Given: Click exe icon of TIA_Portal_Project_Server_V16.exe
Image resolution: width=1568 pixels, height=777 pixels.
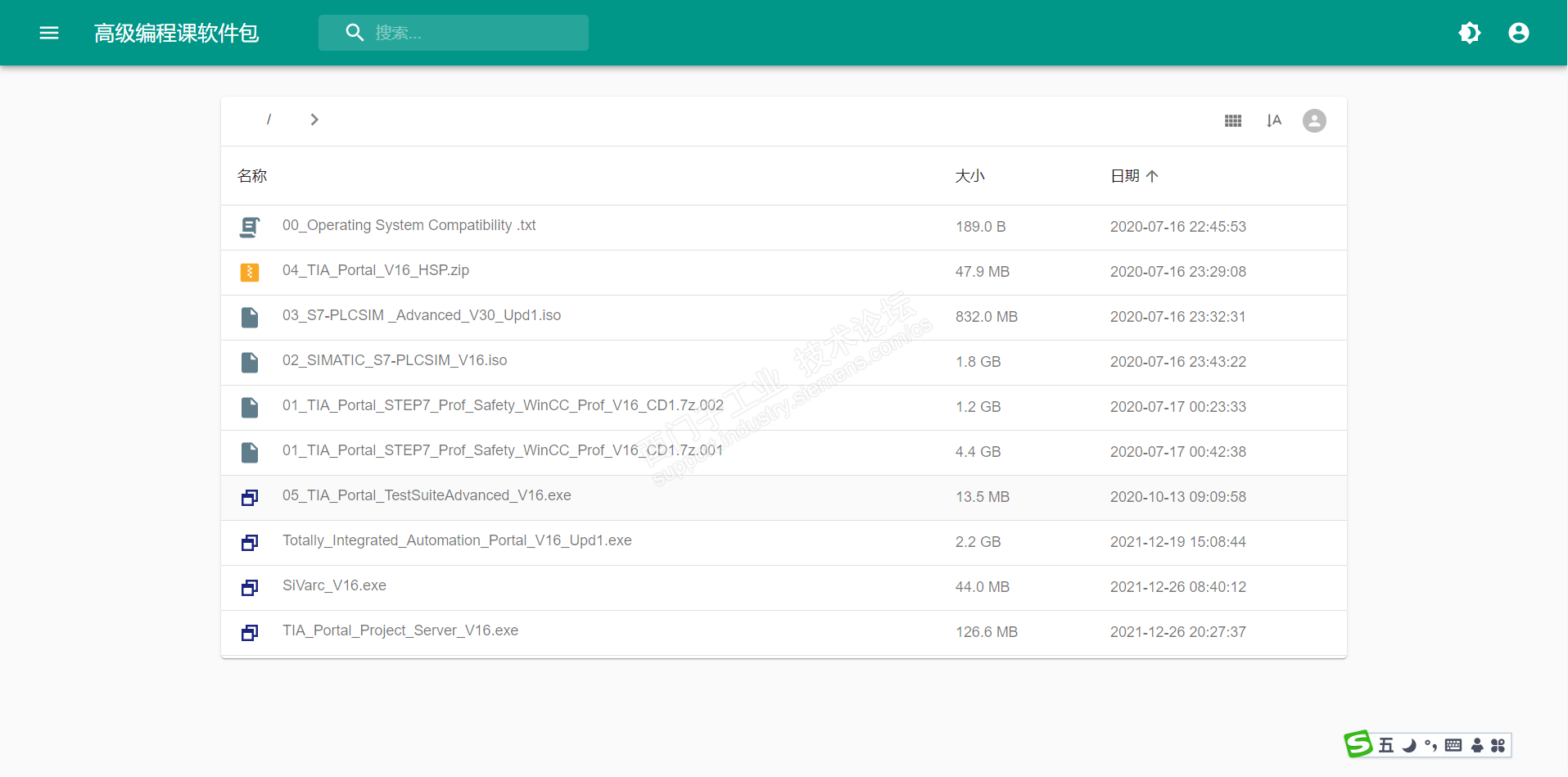Looking at the screenshot, I should 250,633.
